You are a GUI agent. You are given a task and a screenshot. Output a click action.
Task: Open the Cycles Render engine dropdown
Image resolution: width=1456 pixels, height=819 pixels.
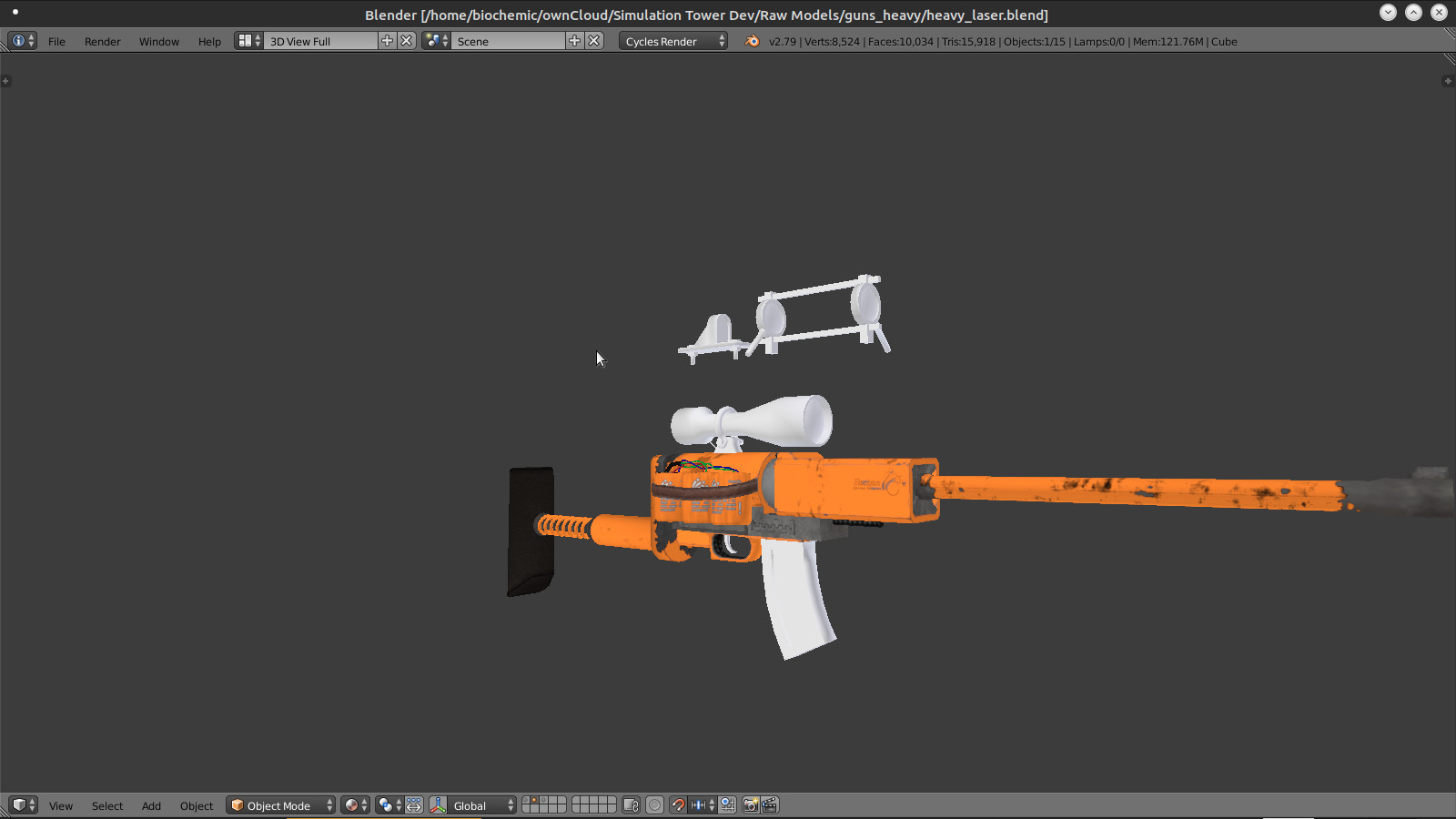[673, 41]
